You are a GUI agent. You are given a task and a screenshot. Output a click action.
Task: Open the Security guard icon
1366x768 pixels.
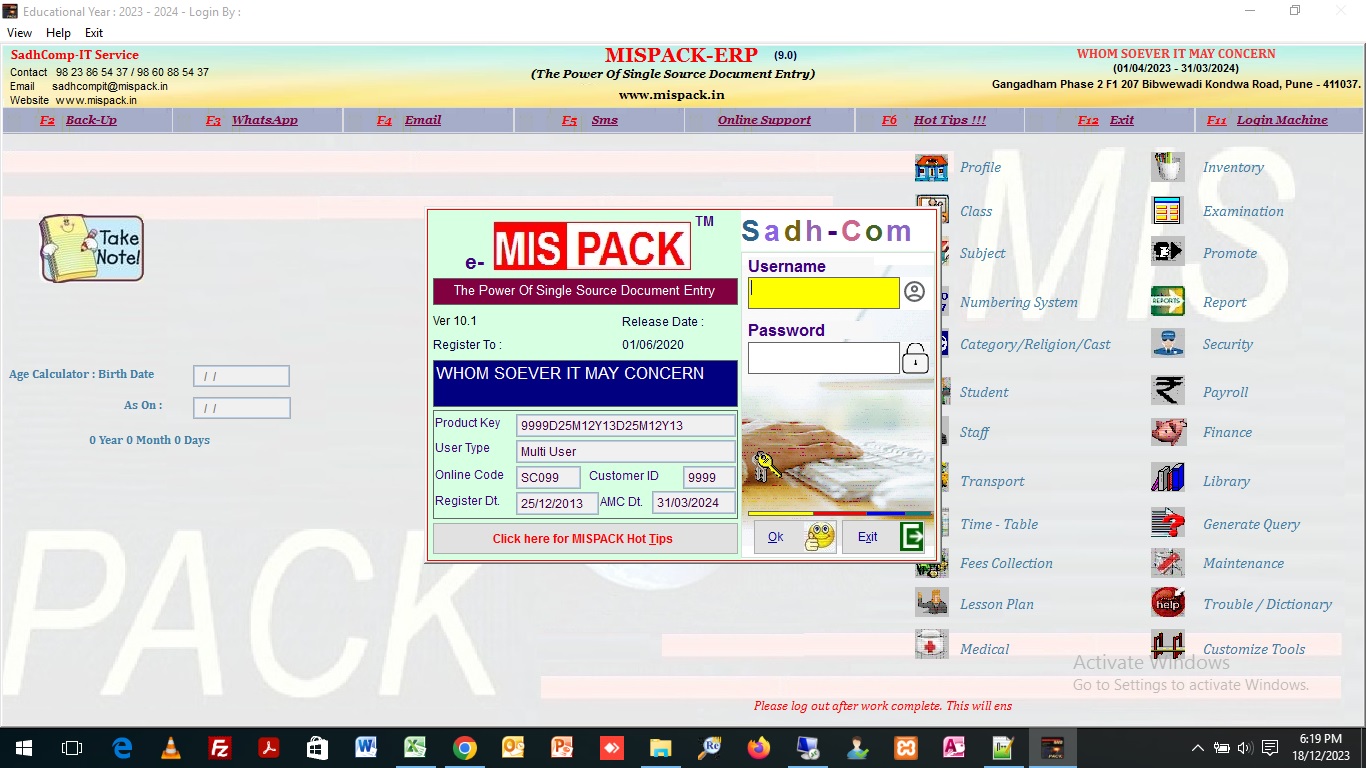(x=1167, y=342)
